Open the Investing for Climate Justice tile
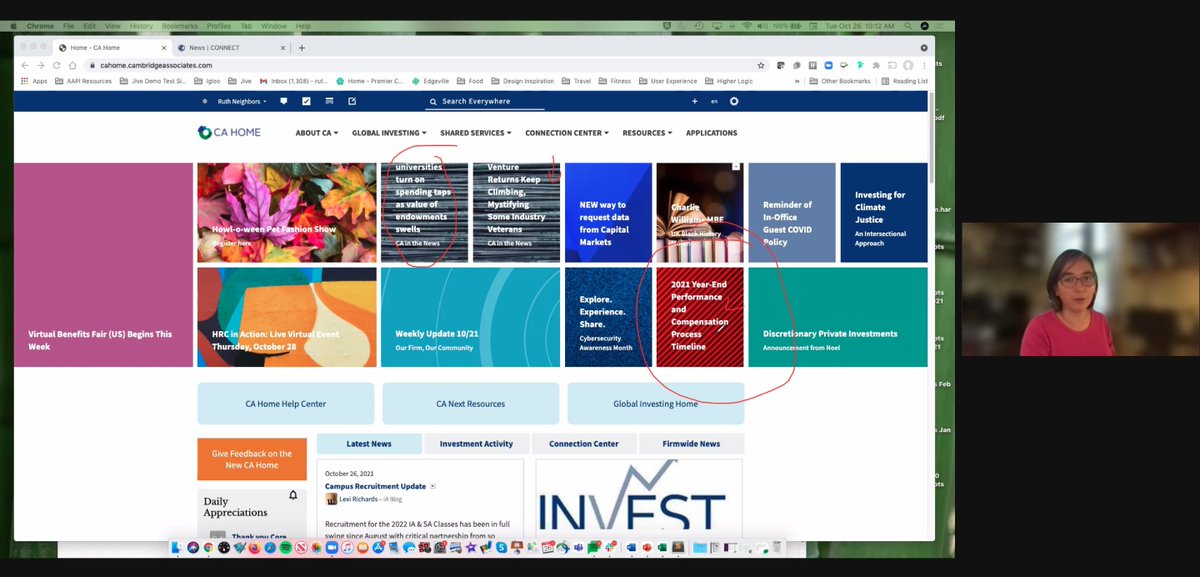Viewport: 1200px width, 577px height. click(884, 213)
